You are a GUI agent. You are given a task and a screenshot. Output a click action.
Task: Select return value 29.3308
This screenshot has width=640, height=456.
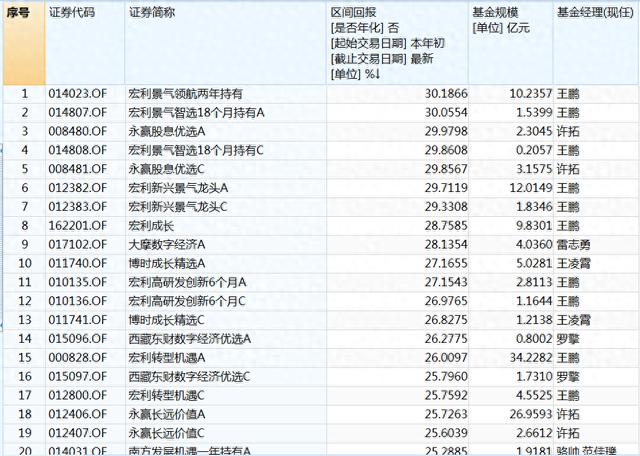point(446,207)
